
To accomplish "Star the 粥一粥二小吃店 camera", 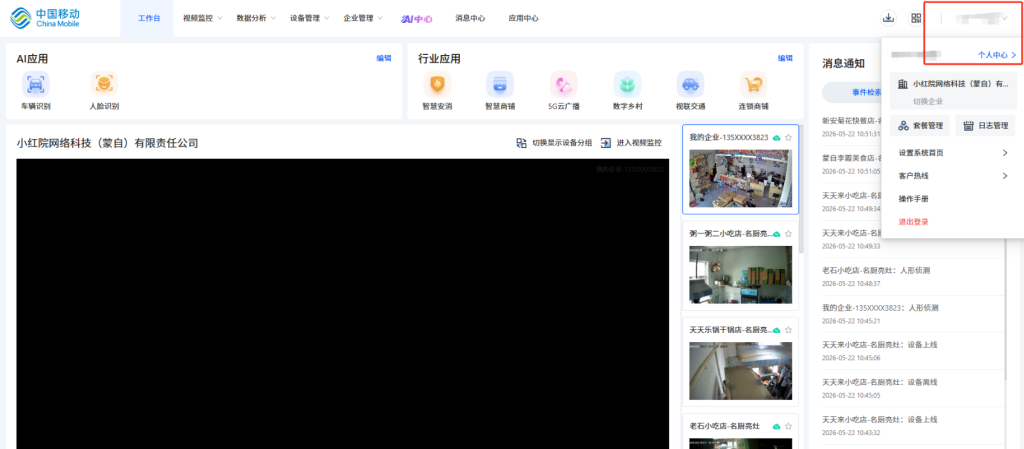I will point(788,234).
